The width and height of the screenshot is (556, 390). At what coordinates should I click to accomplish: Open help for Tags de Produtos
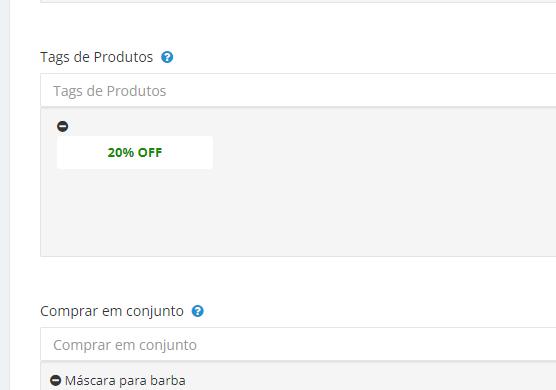[x=167, y=57]
